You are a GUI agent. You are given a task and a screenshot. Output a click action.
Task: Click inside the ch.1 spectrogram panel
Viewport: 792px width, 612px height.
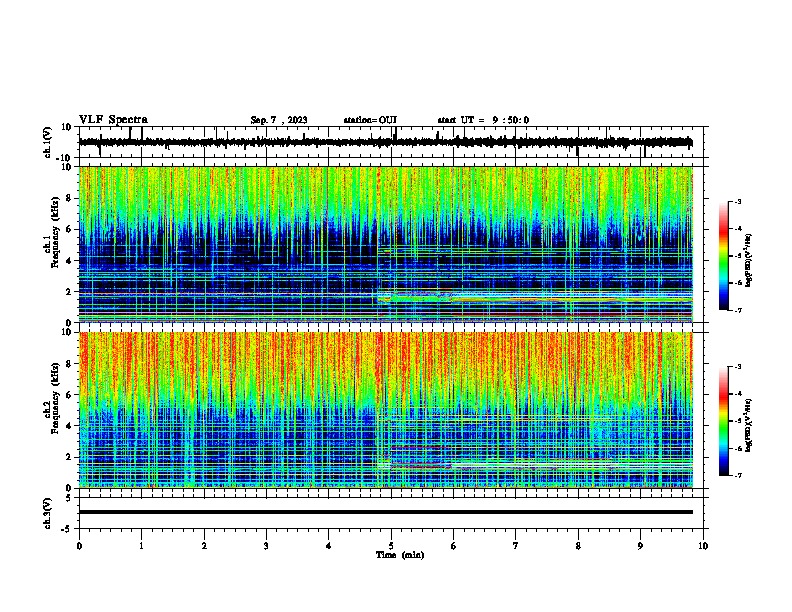tap(386, 244)
